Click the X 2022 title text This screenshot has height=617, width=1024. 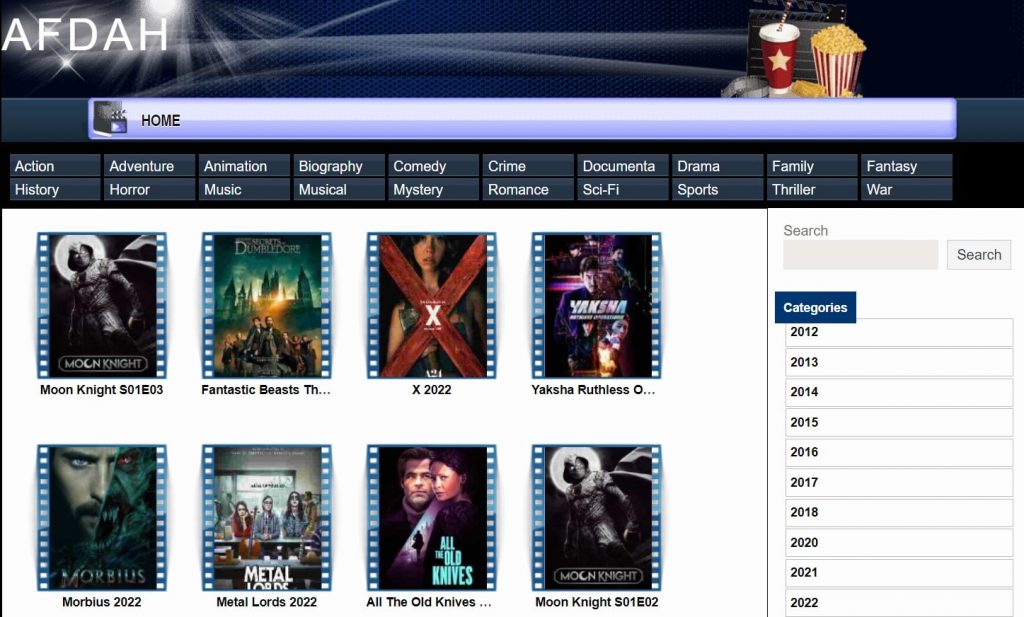pyautogui.click(x=432, y=390)
